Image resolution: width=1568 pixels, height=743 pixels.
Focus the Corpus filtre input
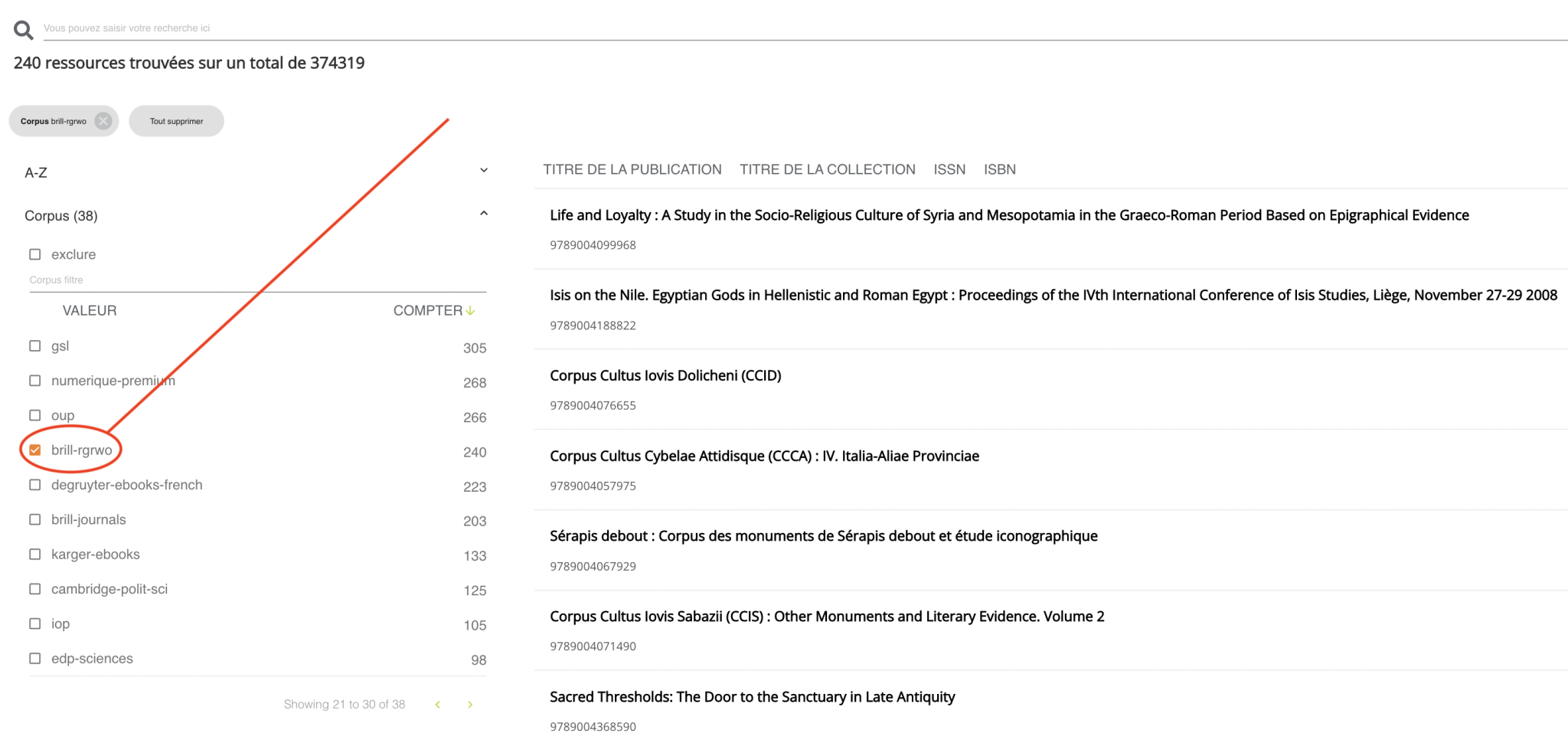tap(257, 280)
